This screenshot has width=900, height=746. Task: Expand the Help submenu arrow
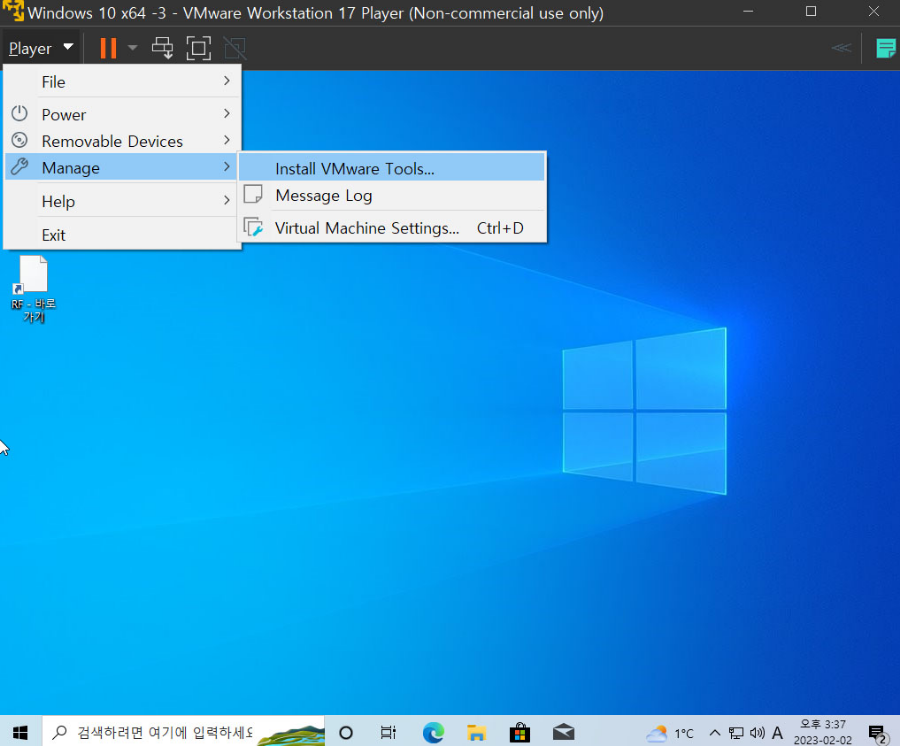coord(227,200)
